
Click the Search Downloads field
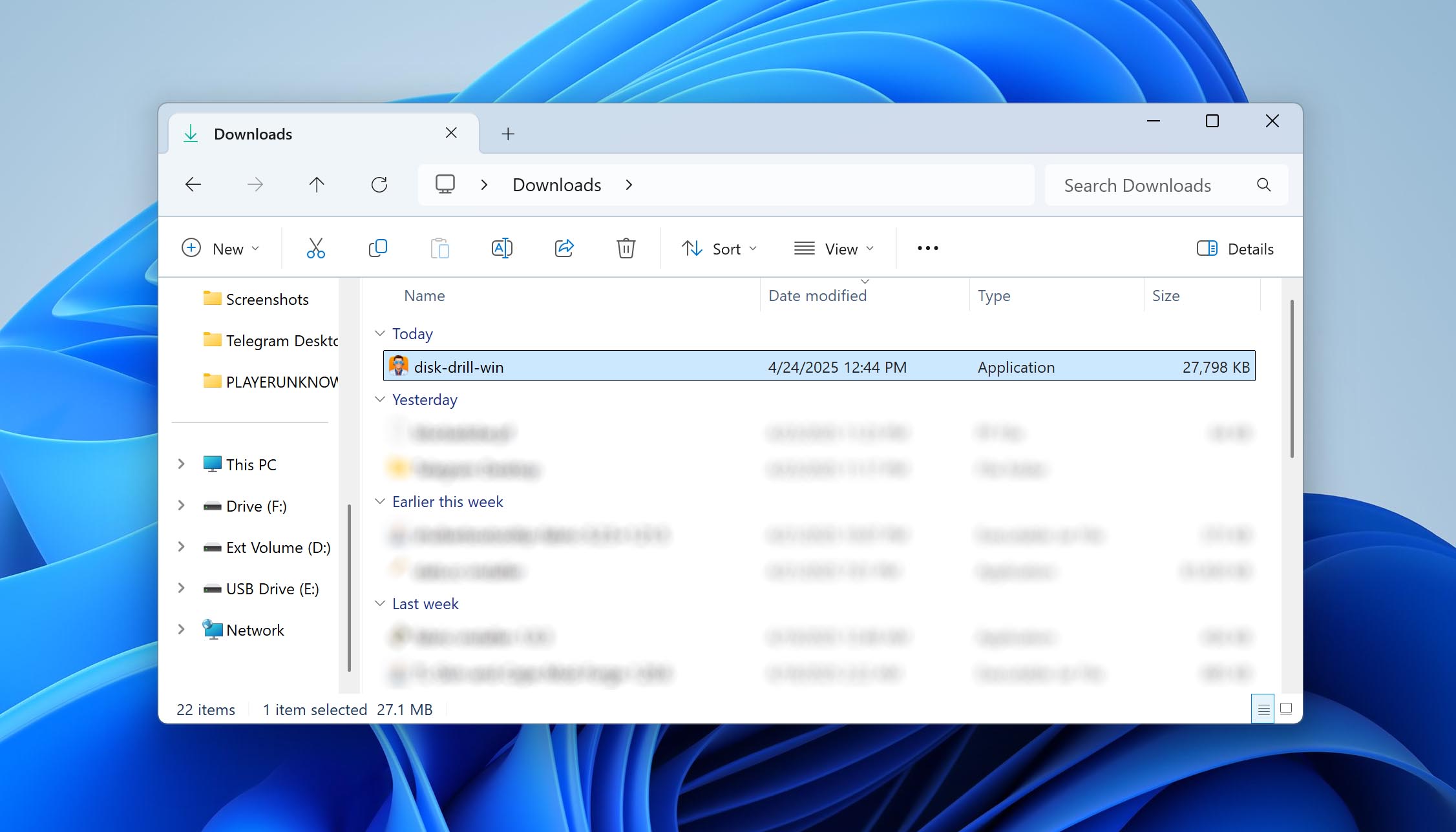pos(1166,185)
